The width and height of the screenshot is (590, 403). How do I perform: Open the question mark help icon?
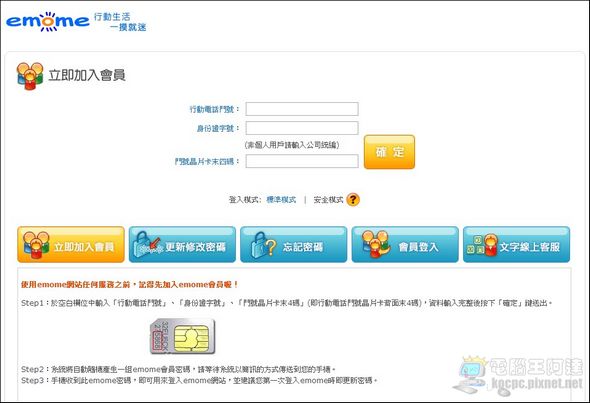(353, 199)
